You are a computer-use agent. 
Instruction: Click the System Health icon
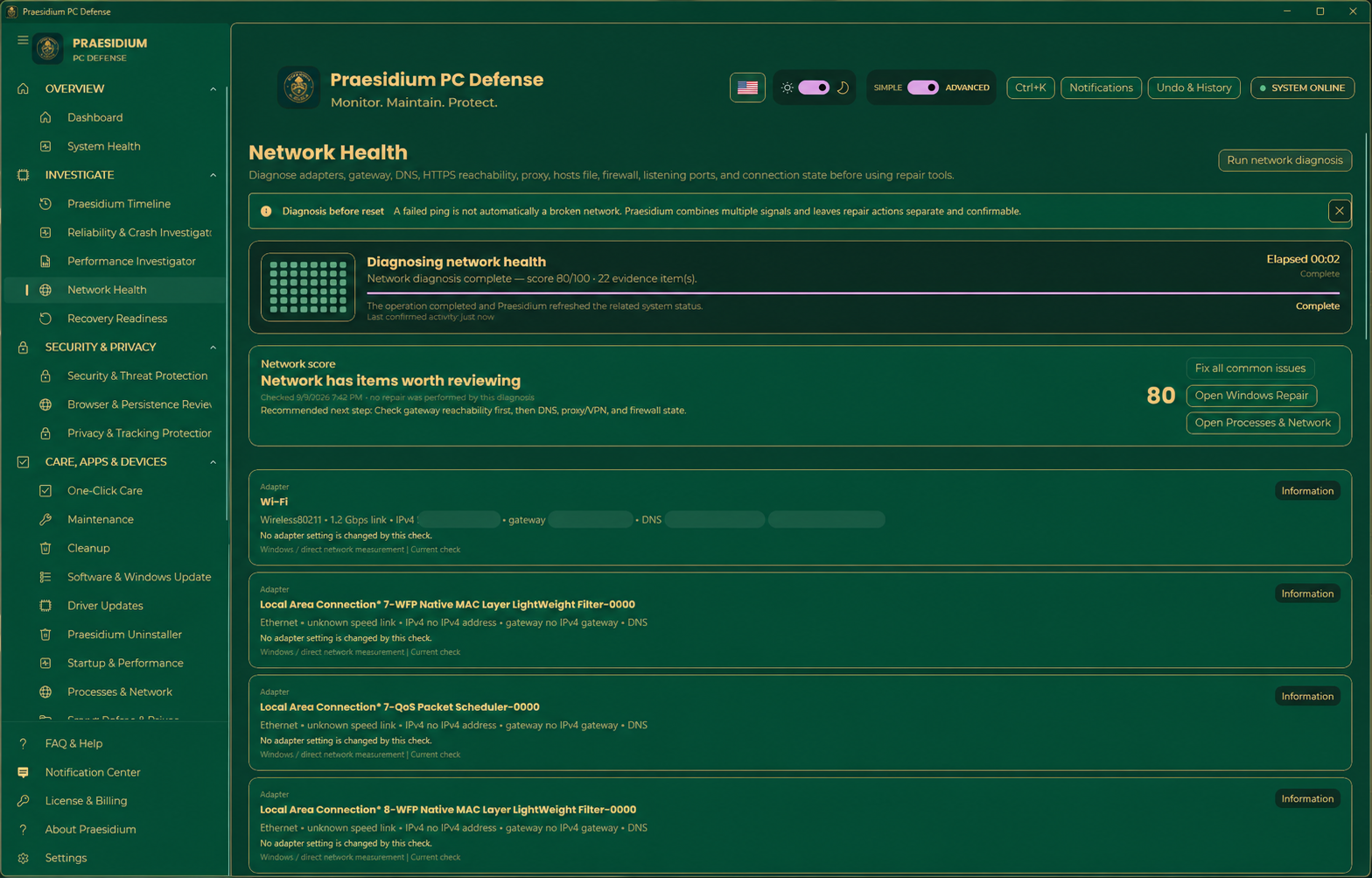pos(45,146)
